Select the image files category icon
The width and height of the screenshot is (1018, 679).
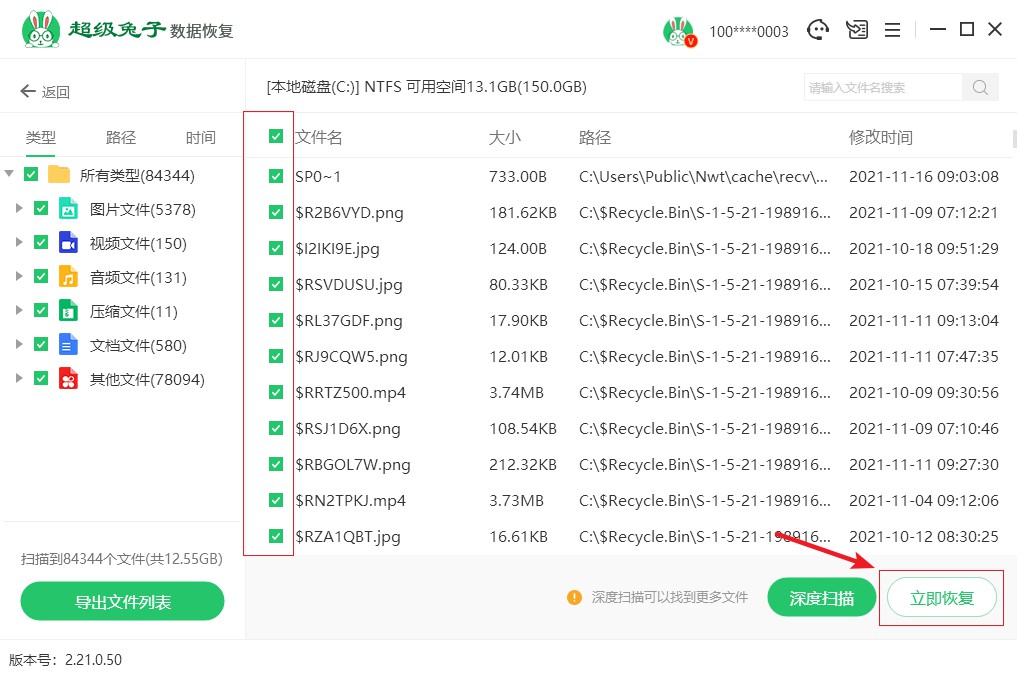[x=68, y=209]
